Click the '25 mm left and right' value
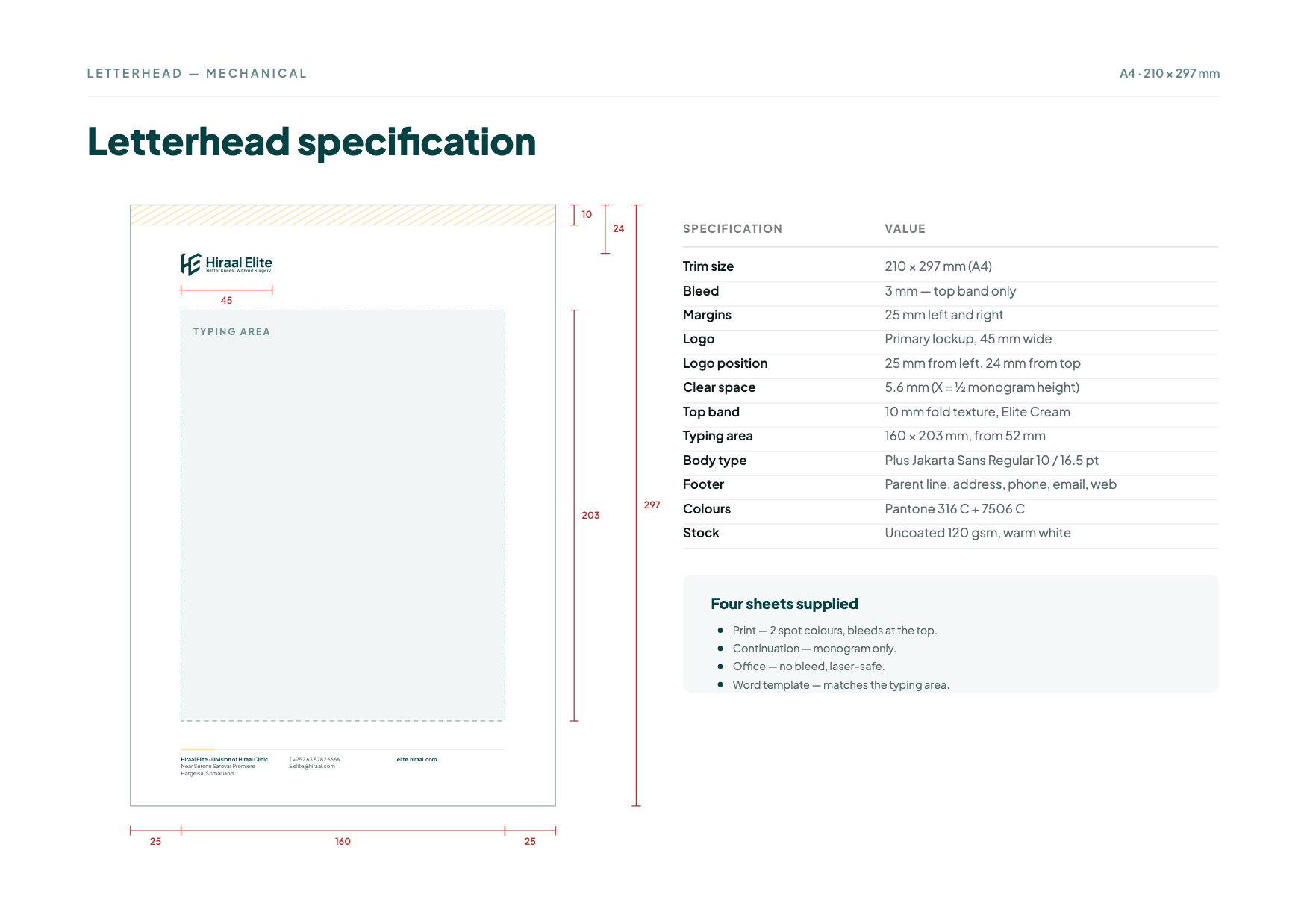This screenshot has width=1307, height=924. click(x=943, y=315)
